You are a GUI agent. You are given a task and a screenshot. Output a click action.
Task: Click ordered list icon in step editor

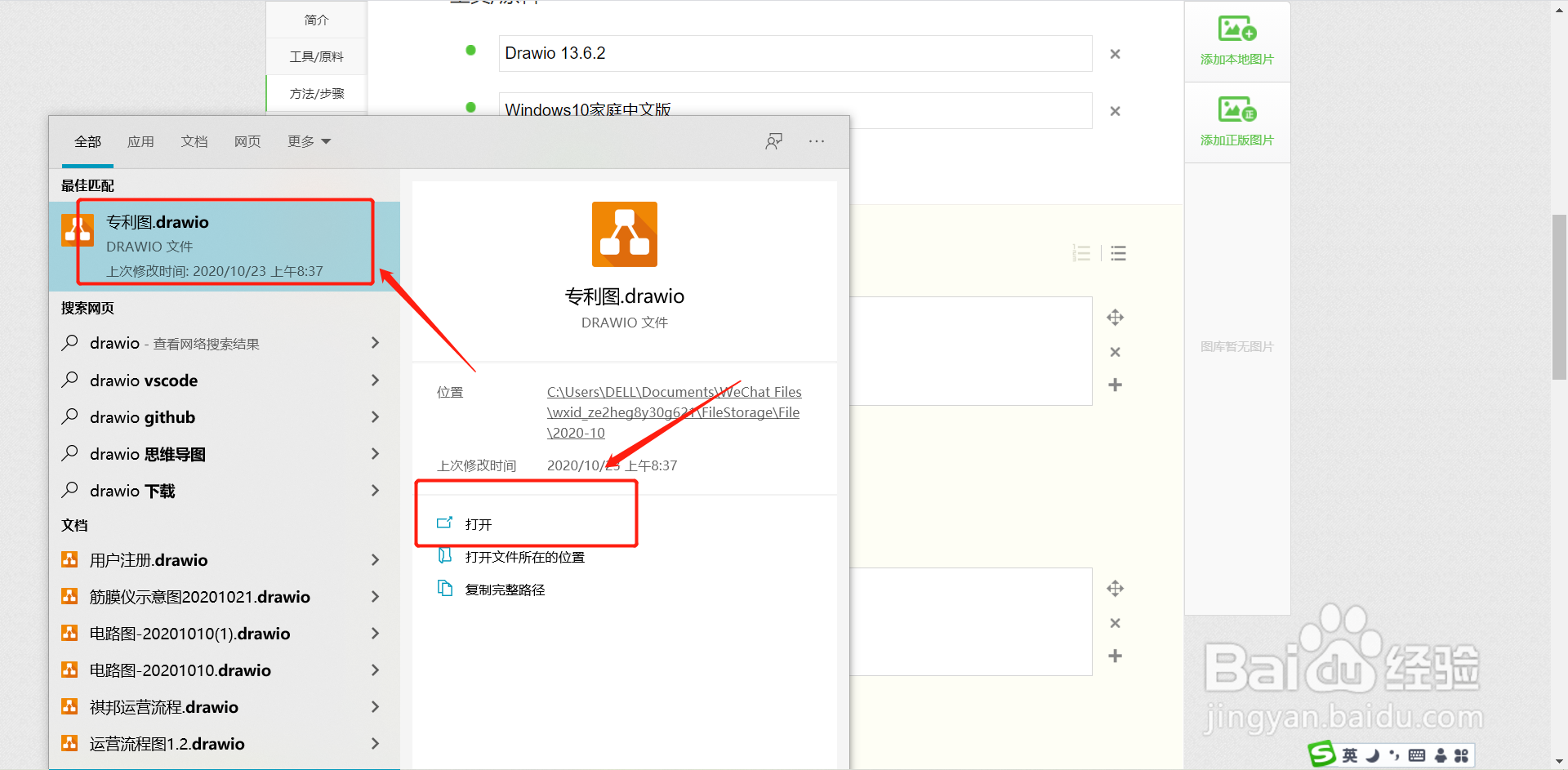(1082, 253)
